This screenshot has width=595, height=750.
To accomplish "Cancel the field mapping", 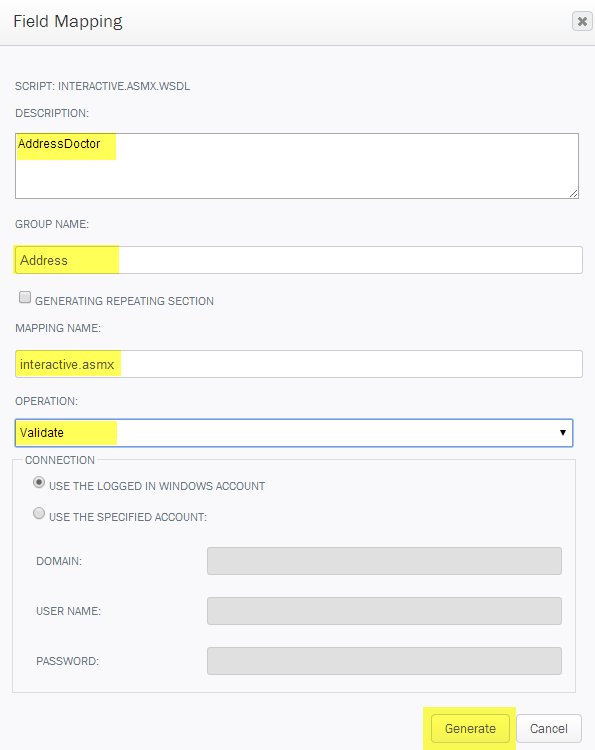I will 549,728.
